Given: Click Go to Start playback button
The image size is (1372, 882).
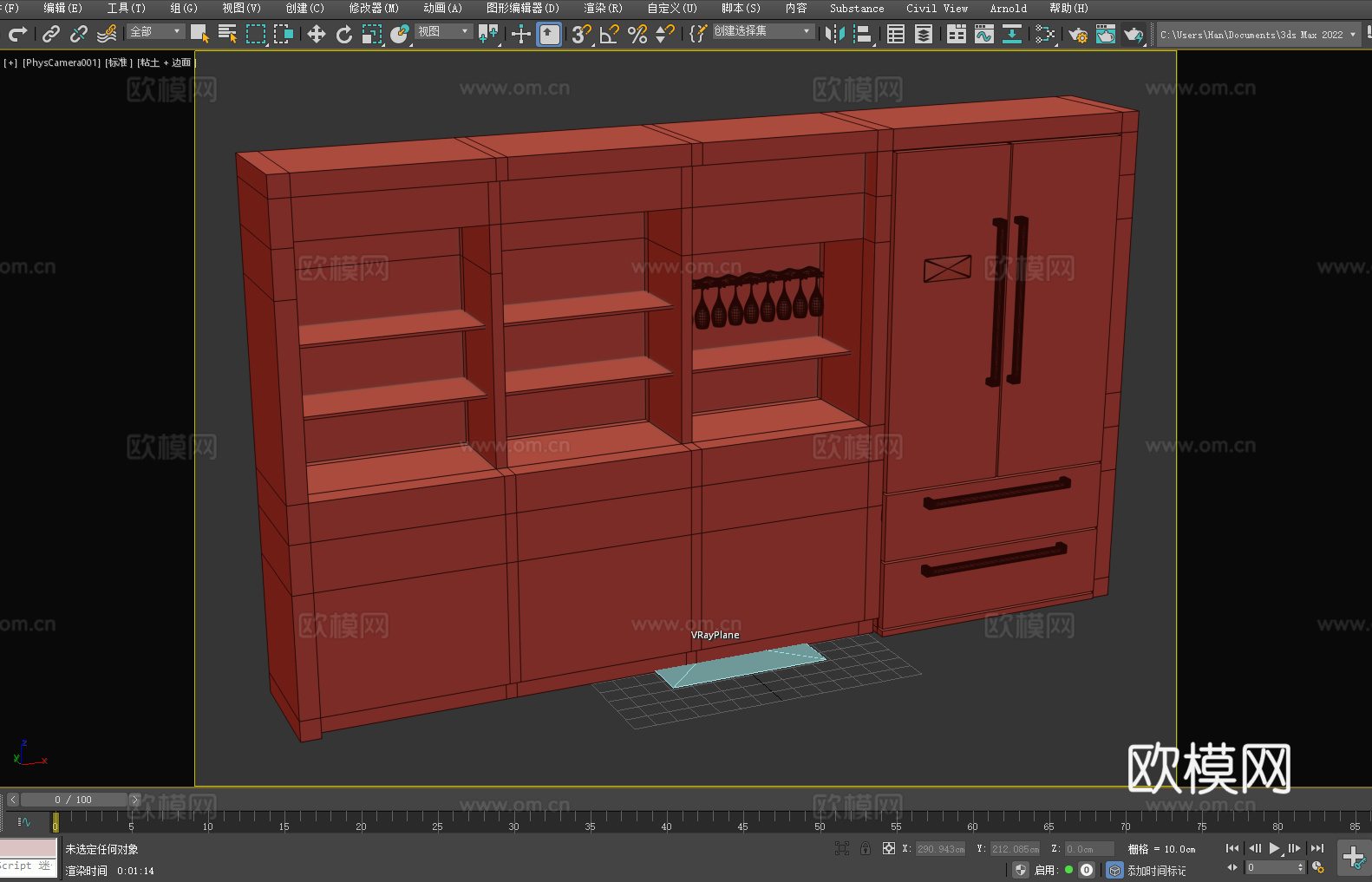Looking at the screenshot, I should (1232, 848).
